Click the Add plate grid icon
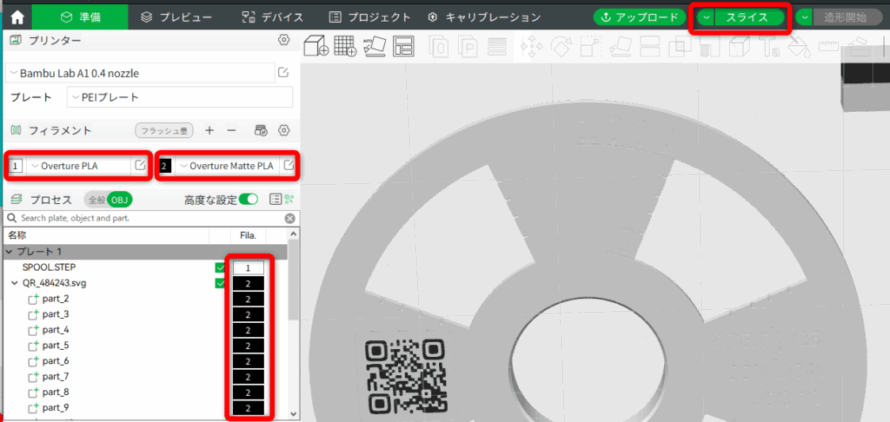This screenshot has width=890, height=422. [345, 45]
